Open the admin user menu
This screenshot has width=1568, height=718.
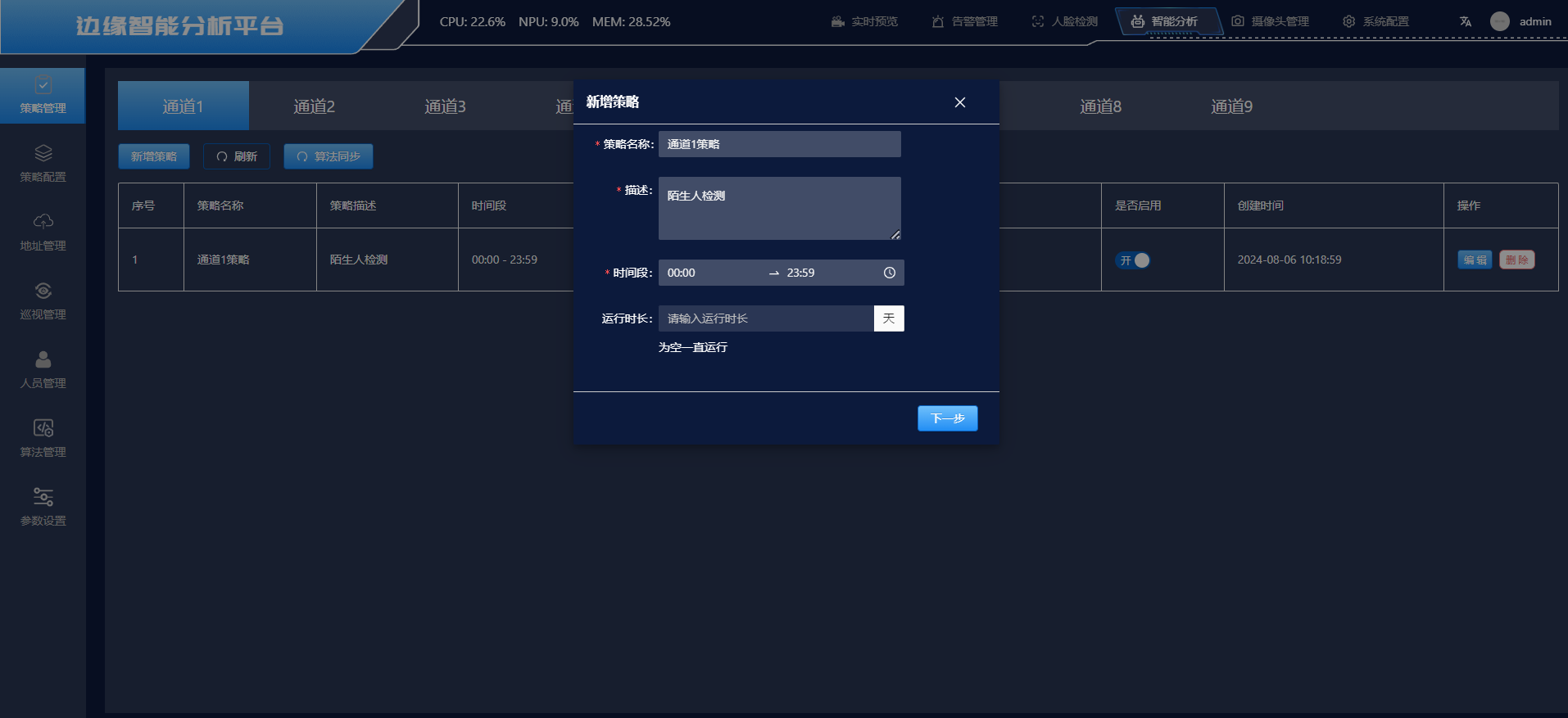tap(1521, 22)
